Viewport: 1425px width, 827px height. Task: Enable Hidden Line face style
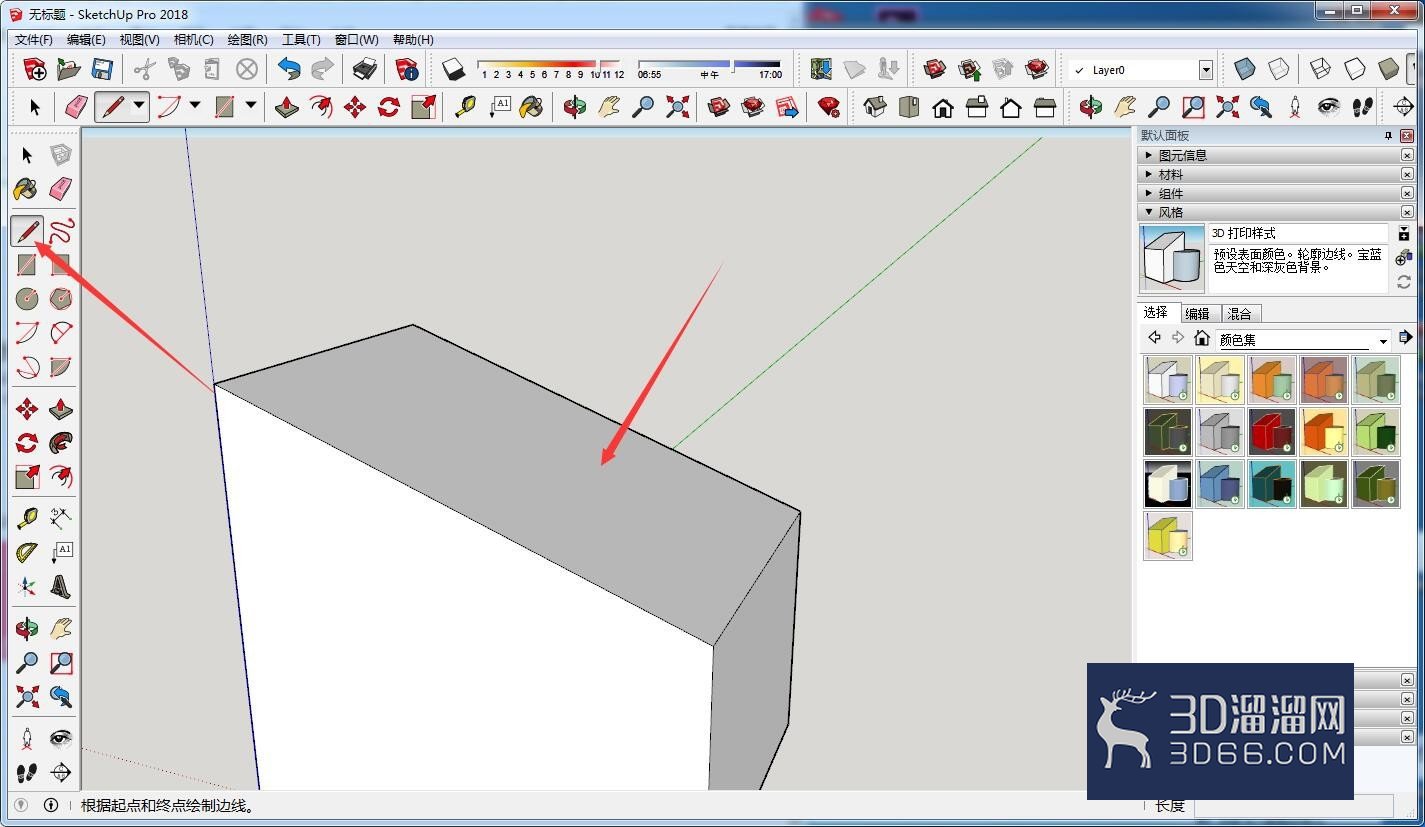click(x=1354, y=69)
